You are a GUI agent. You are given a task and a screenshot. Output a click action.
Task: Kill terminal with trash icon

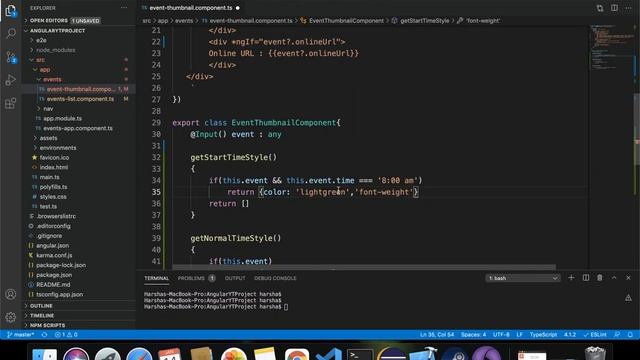pos(600,278)
